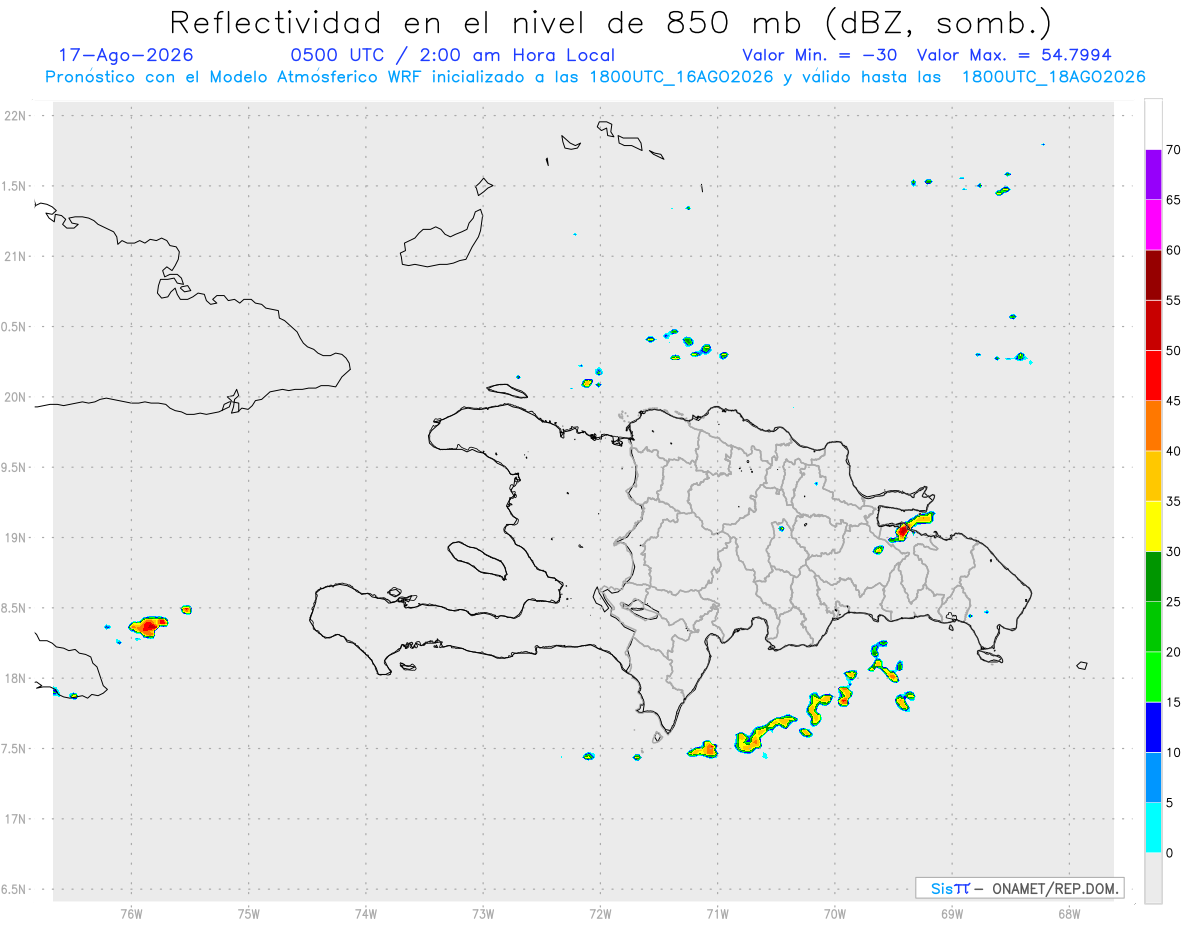Click the date '17-Ago-2026'

point(126,55)
